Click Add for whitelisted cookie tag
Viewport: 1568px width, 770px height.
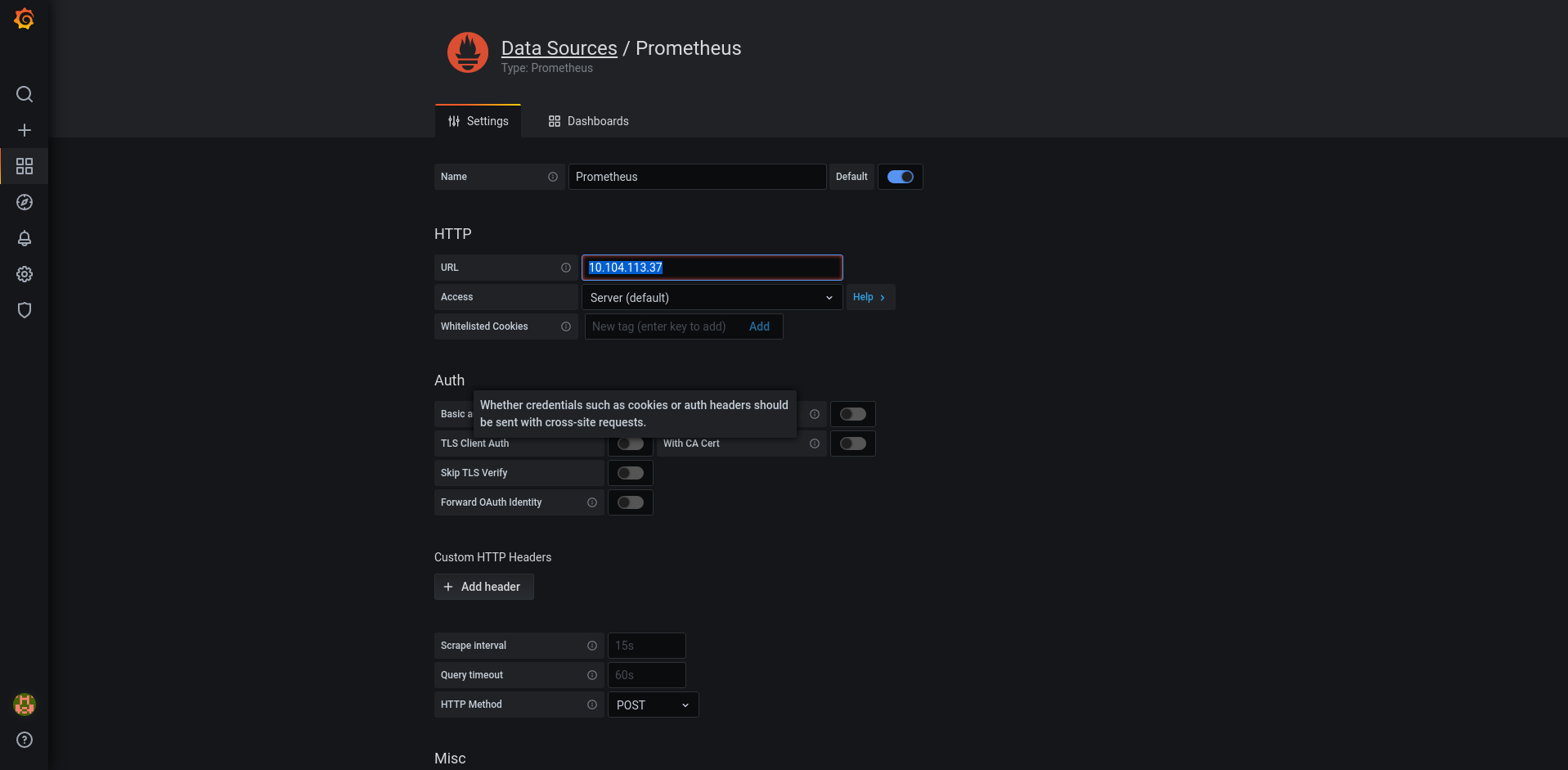759,326
